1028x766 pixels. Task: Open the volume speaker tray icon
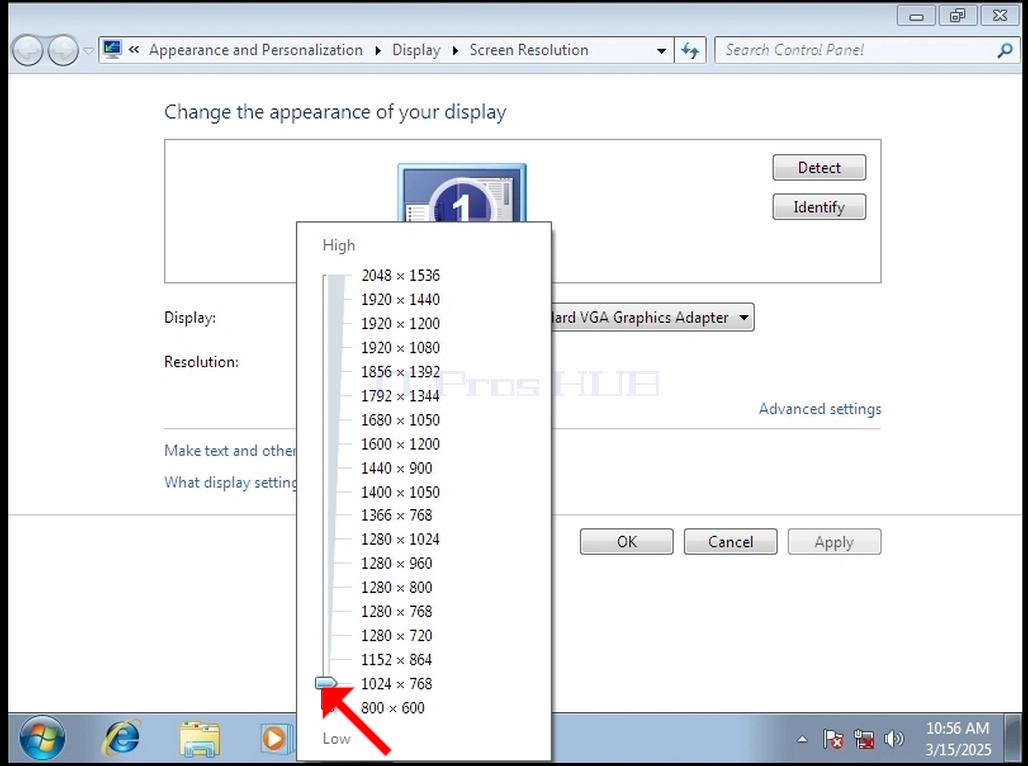coord(893,739)
